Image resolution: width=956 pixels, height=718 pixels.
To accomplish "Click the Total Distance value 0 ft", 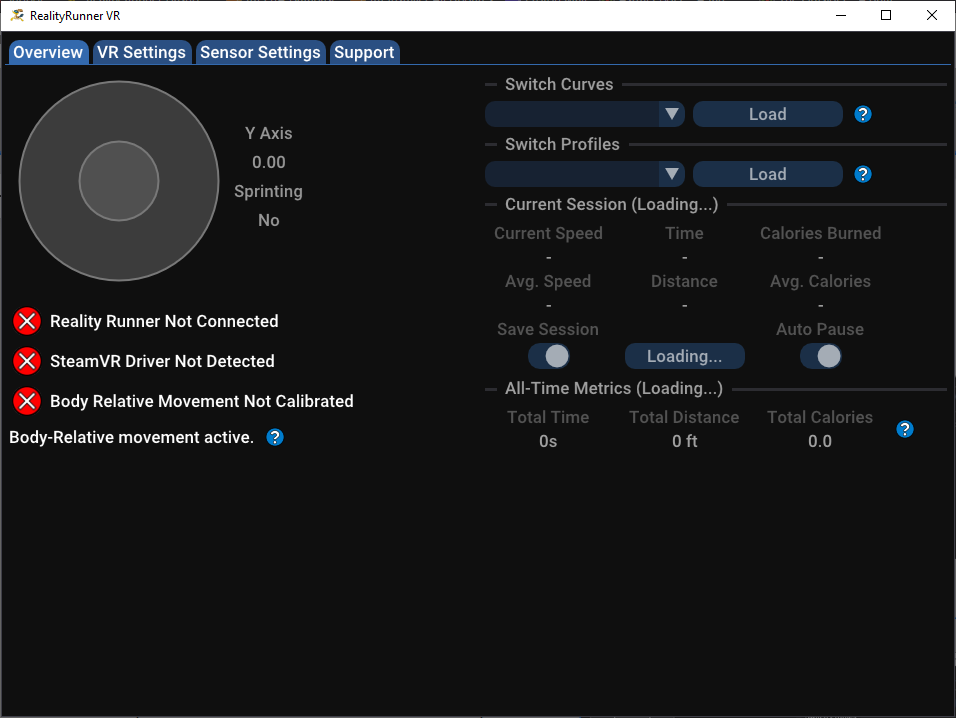I will pyautogui.click(x=685, y=441).
